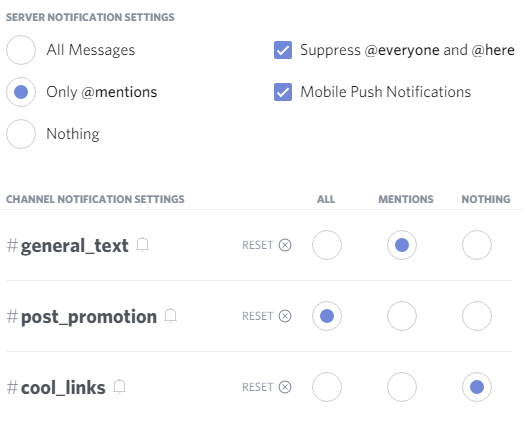This screenshot has height=422, width=523.
Task: Uncheck Suppress @everyone and @here
Action: (283, 50)
